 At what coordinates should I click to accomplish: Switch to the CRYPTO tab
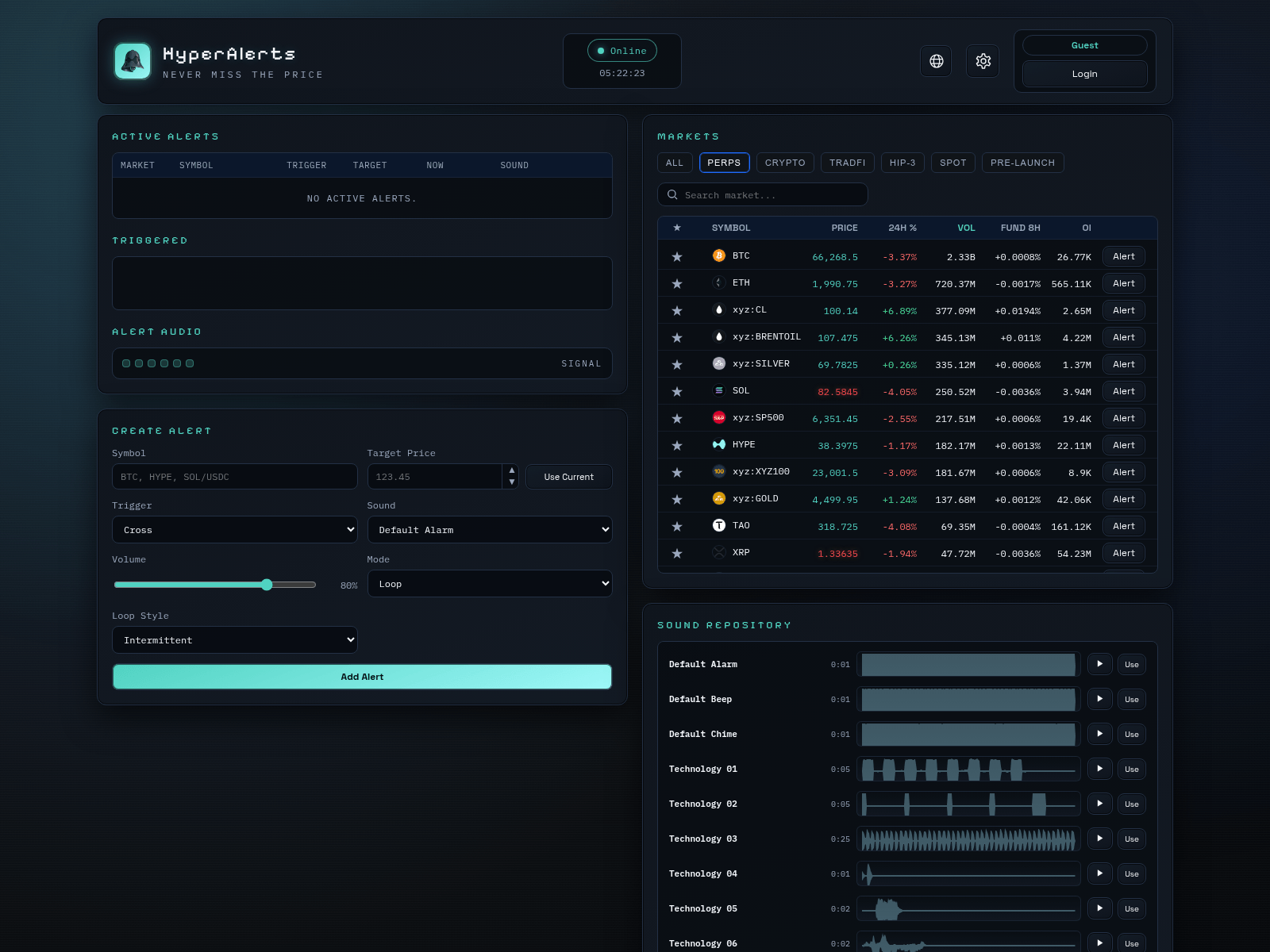785,163
